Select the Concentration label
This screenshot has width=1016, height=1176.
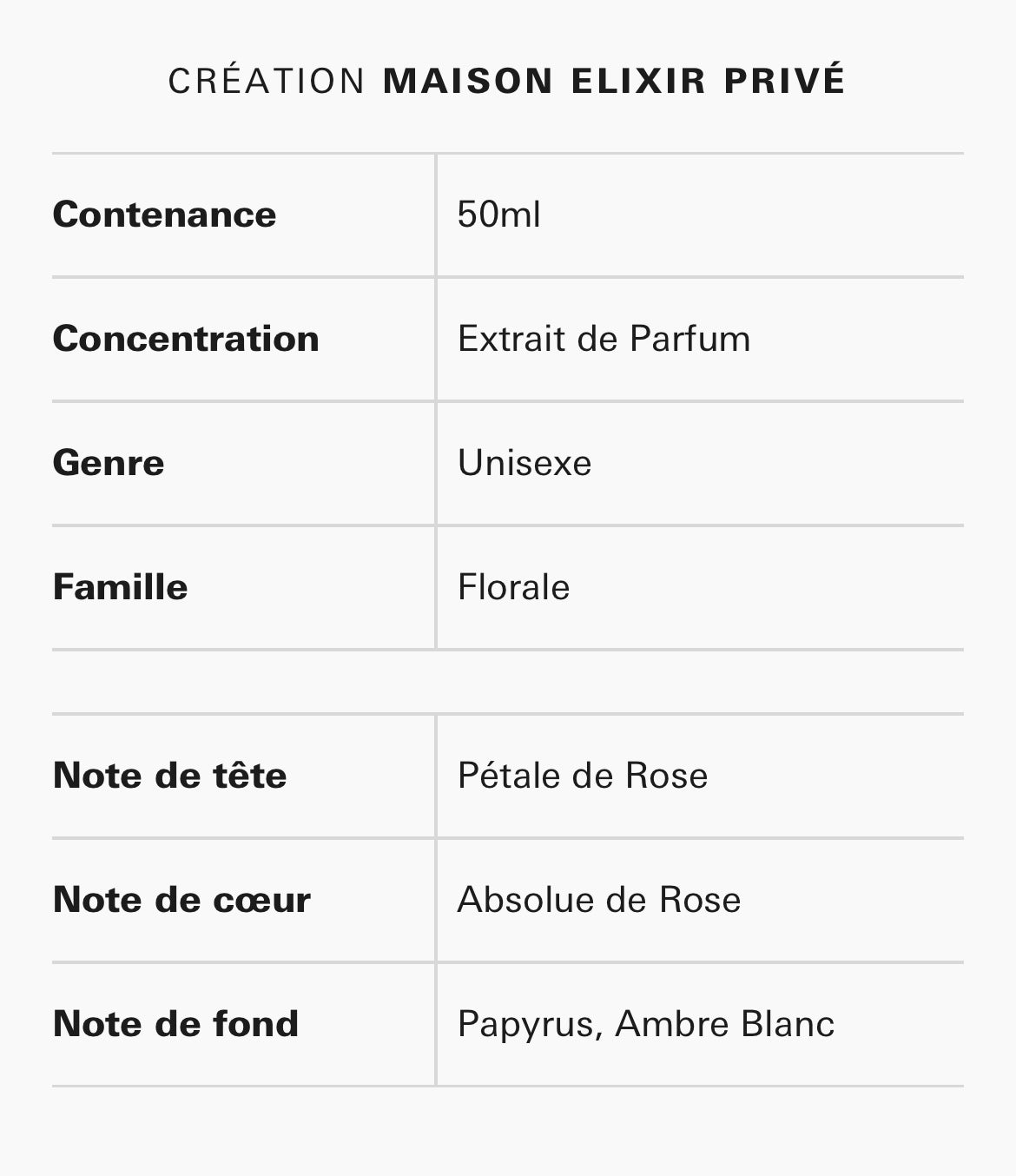click(186, 339)
